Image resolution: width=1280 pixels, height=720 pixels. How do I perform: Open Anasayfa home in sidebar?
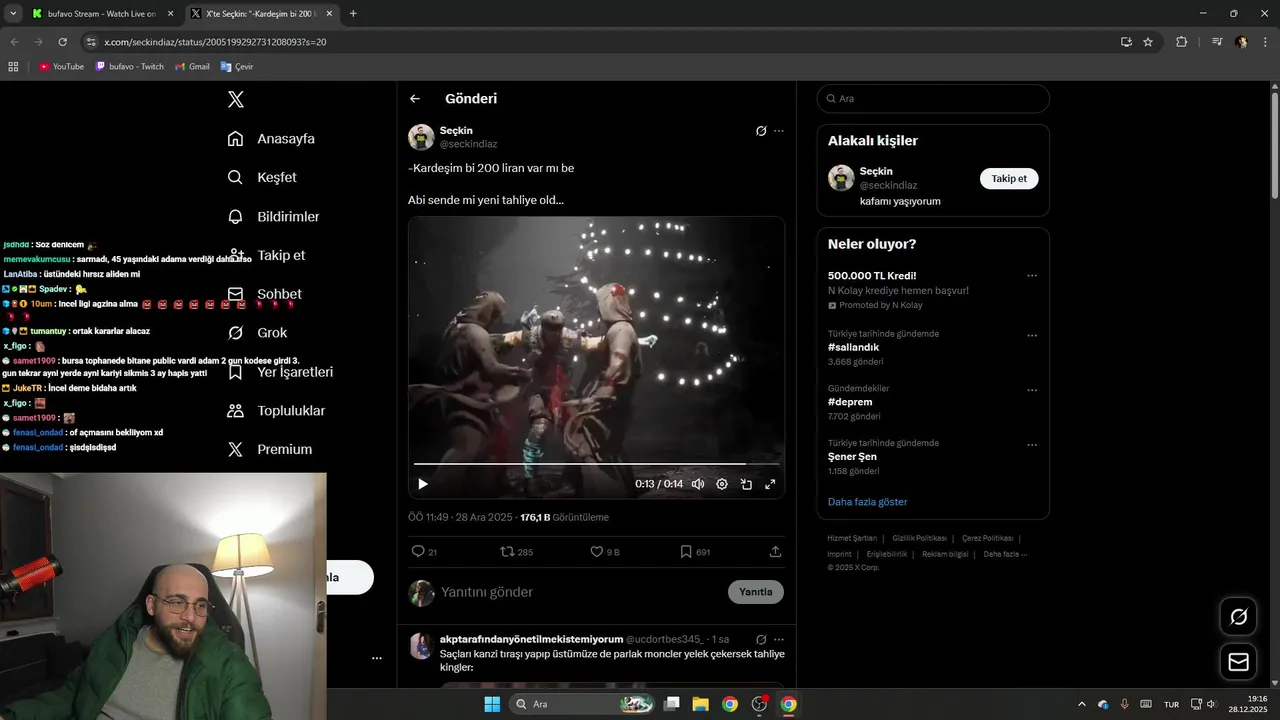tap(271, 139)
